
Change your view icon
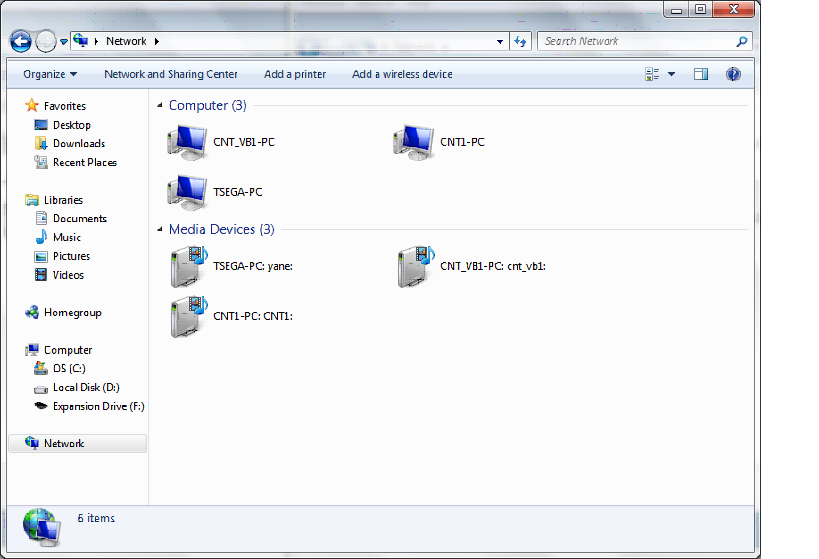[x=652, y=74]
